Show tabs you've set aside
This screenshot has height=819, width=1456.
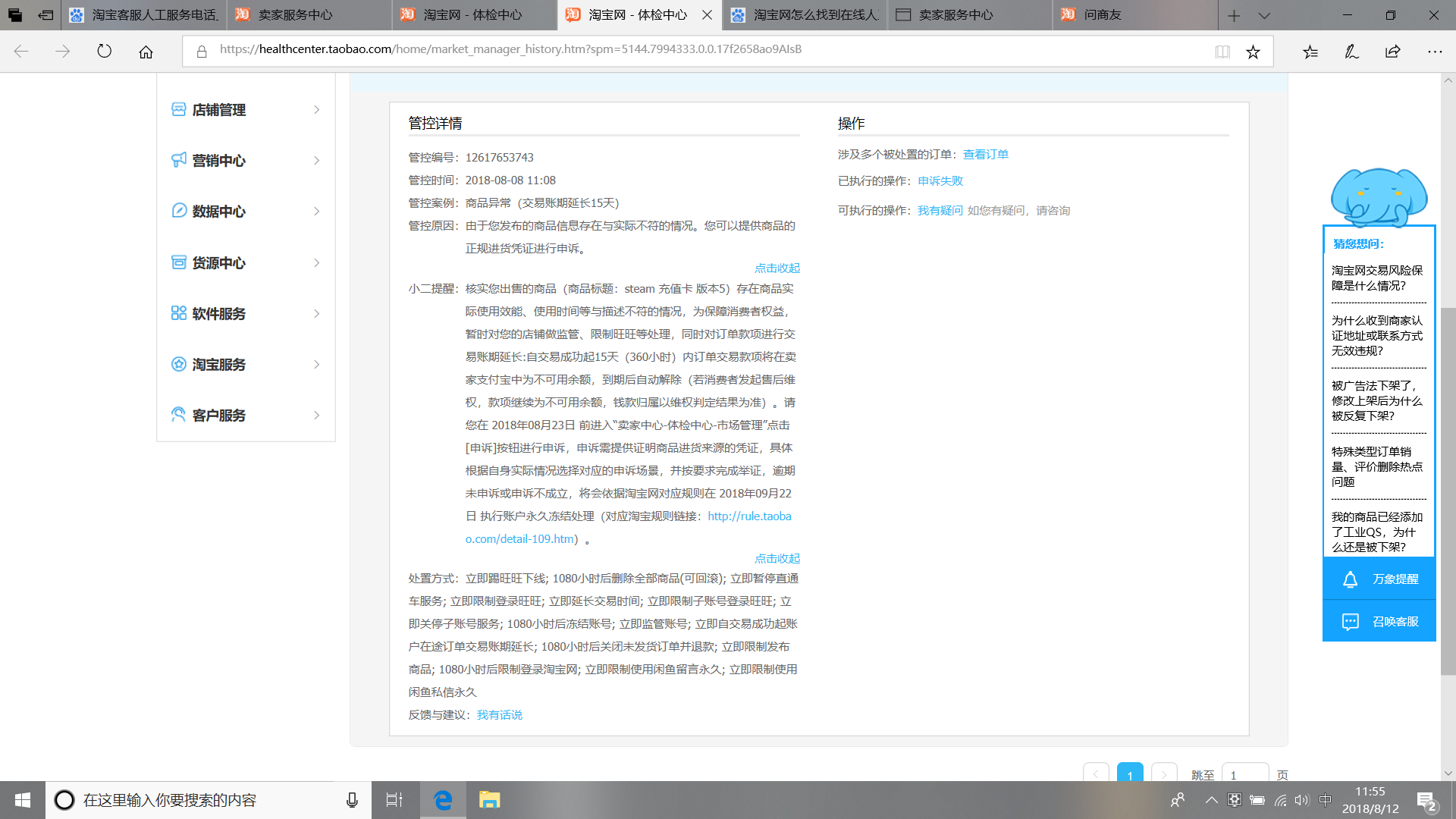[15, 15]
